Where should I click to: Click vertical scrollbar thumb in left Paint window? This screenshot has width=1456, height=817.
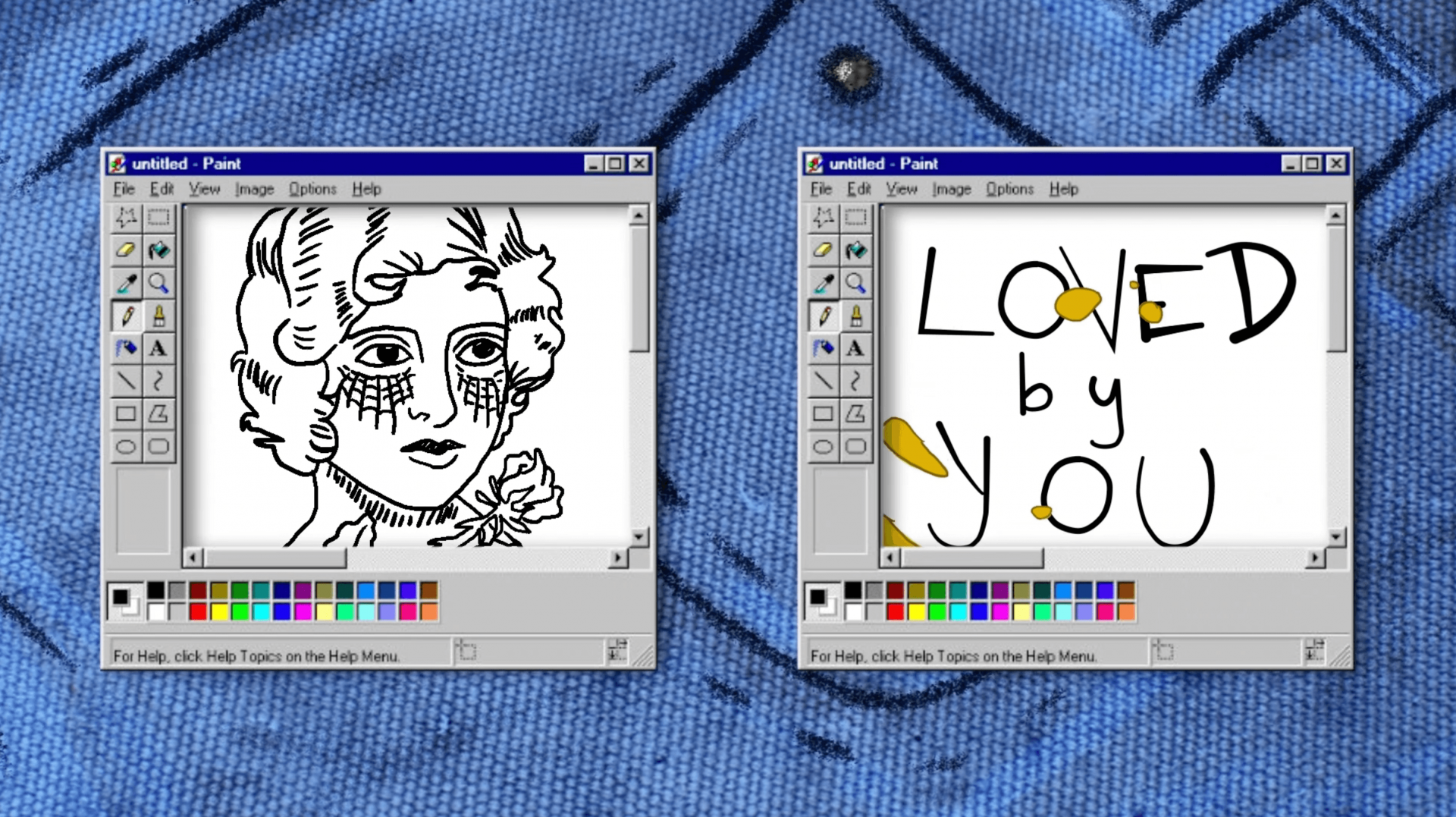pyautogui.click(x=639, y=288)
